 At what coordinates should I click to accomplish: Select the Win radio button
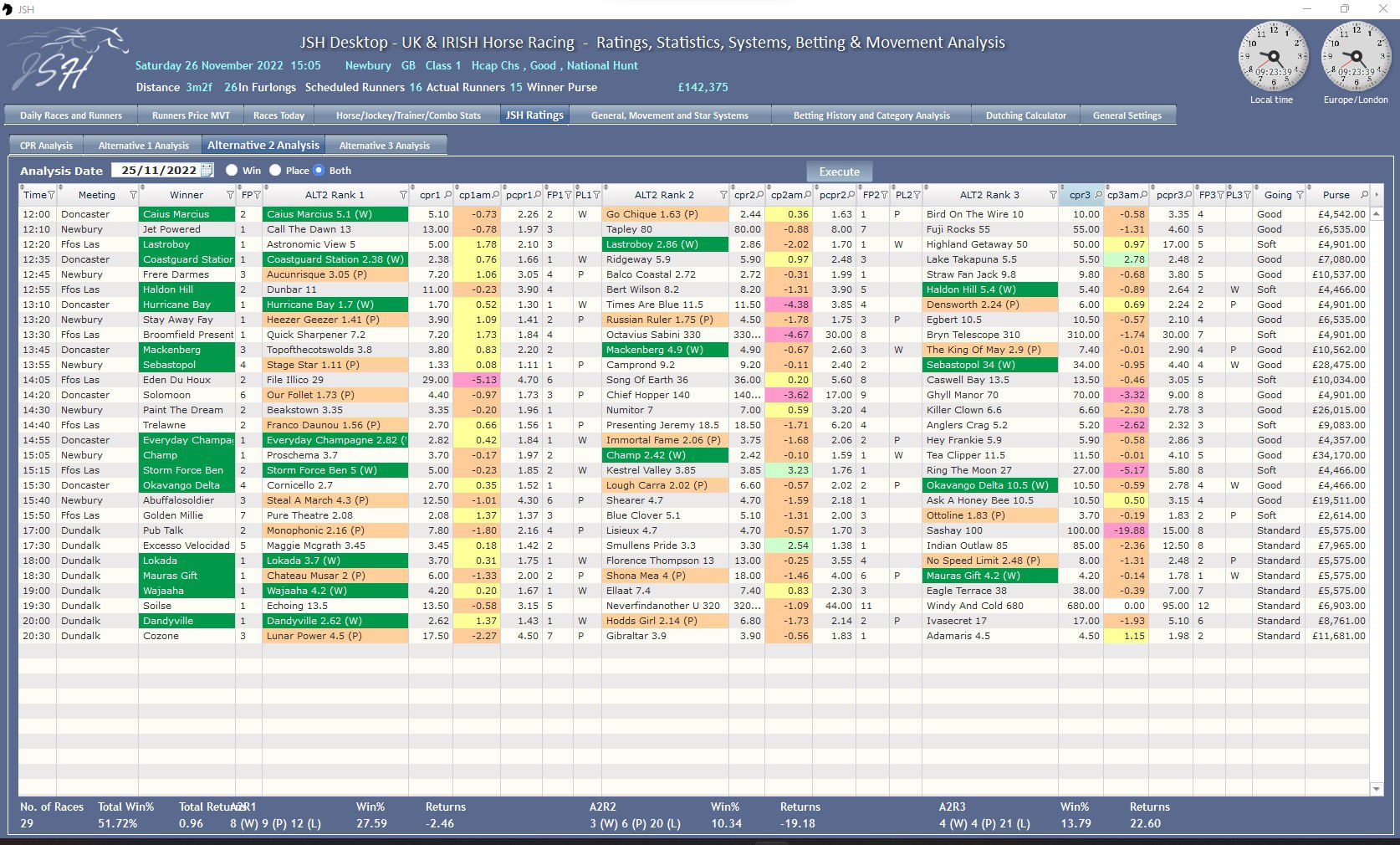click(232, 170)
